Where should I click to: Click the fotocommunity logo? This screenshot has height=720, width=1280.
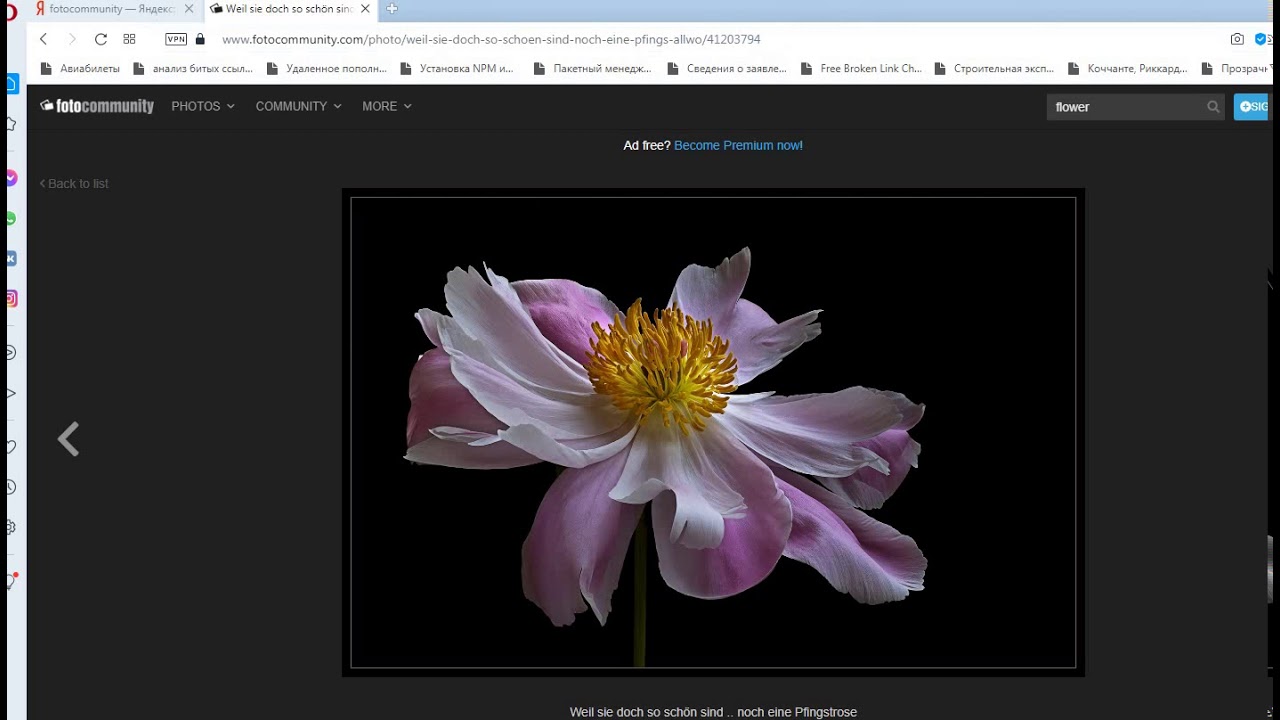(97, 106)
